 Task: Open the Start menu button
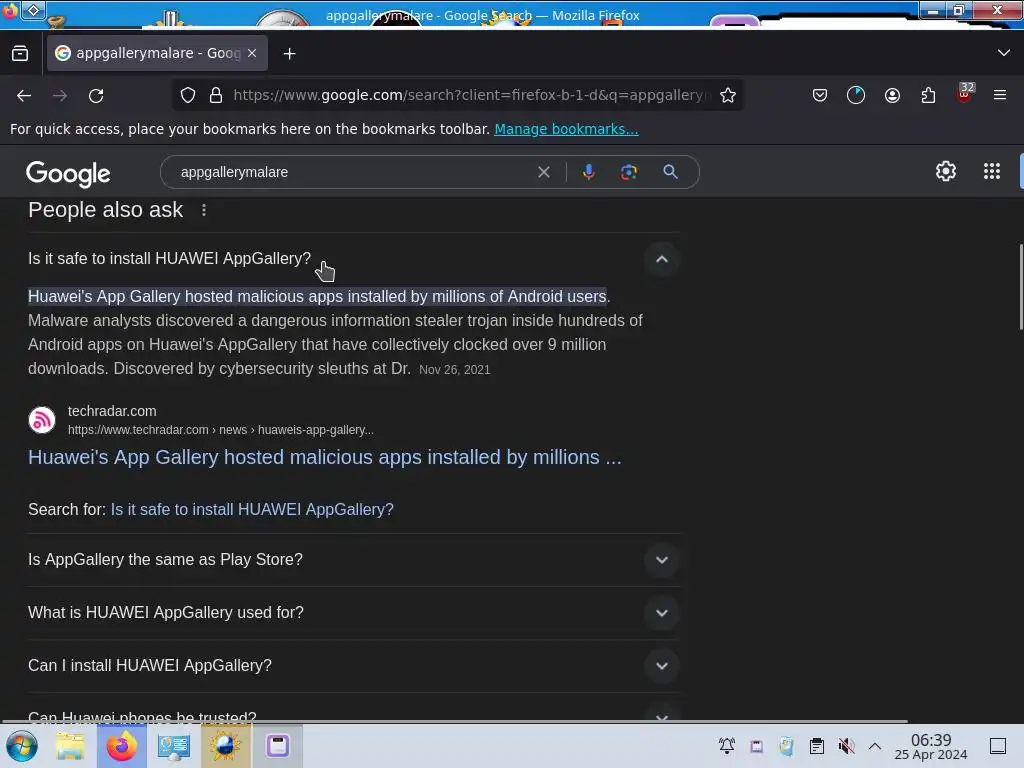22,746
